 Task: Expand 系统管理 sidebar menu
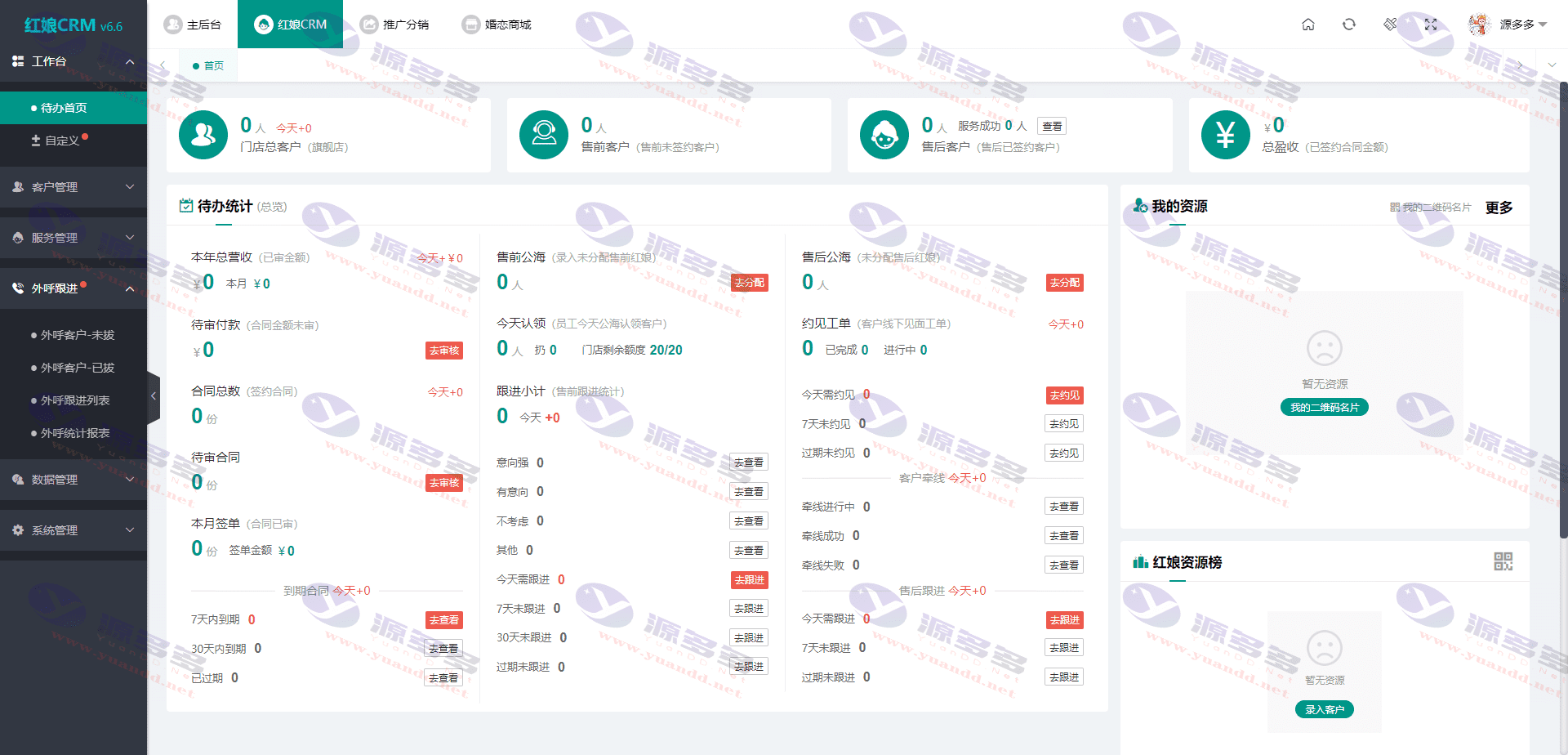coord(73,530)
